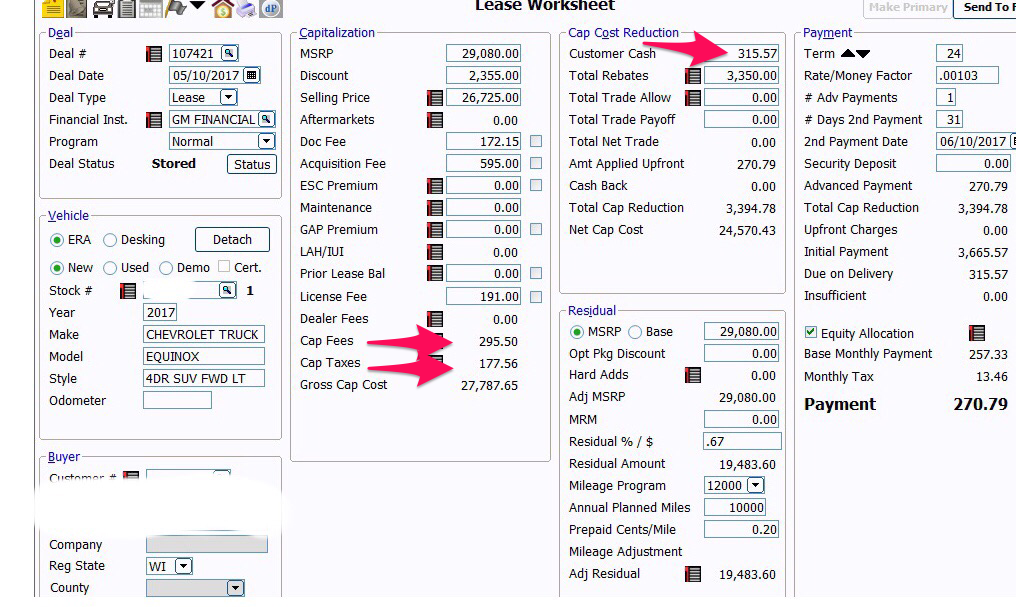The width and height of the screenshot is (1016, 607).
Task: Click the Odometer input field
Action: tap(178, 400)
